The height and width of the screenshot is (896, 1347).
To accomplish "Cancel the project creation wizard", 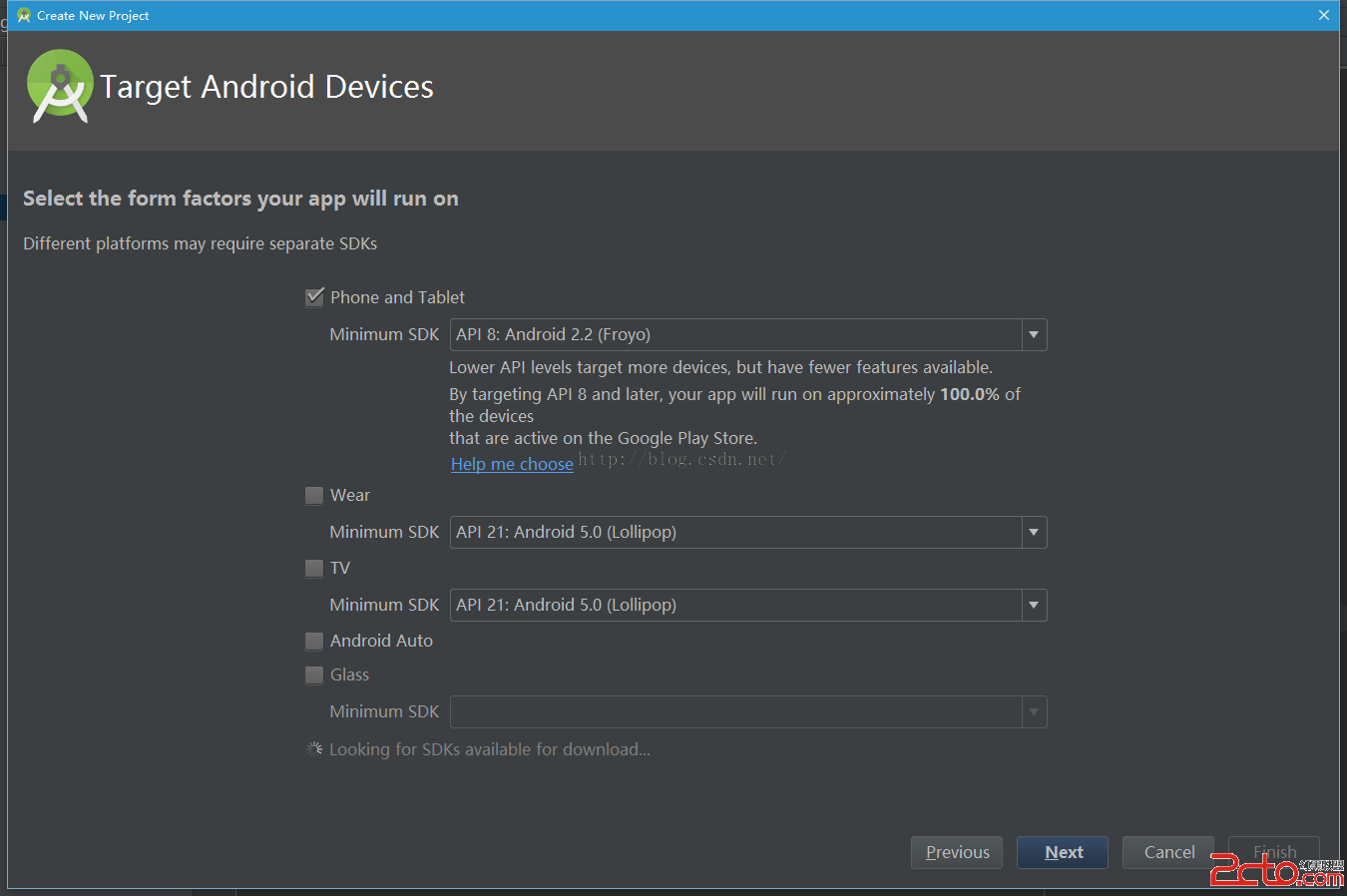I will point(1167,852).
